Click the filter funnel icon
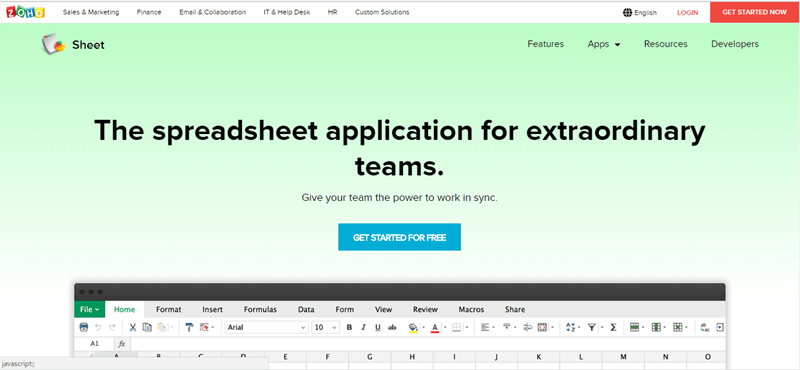The height and width of the screenshot is (370, 800). [592, 327]
